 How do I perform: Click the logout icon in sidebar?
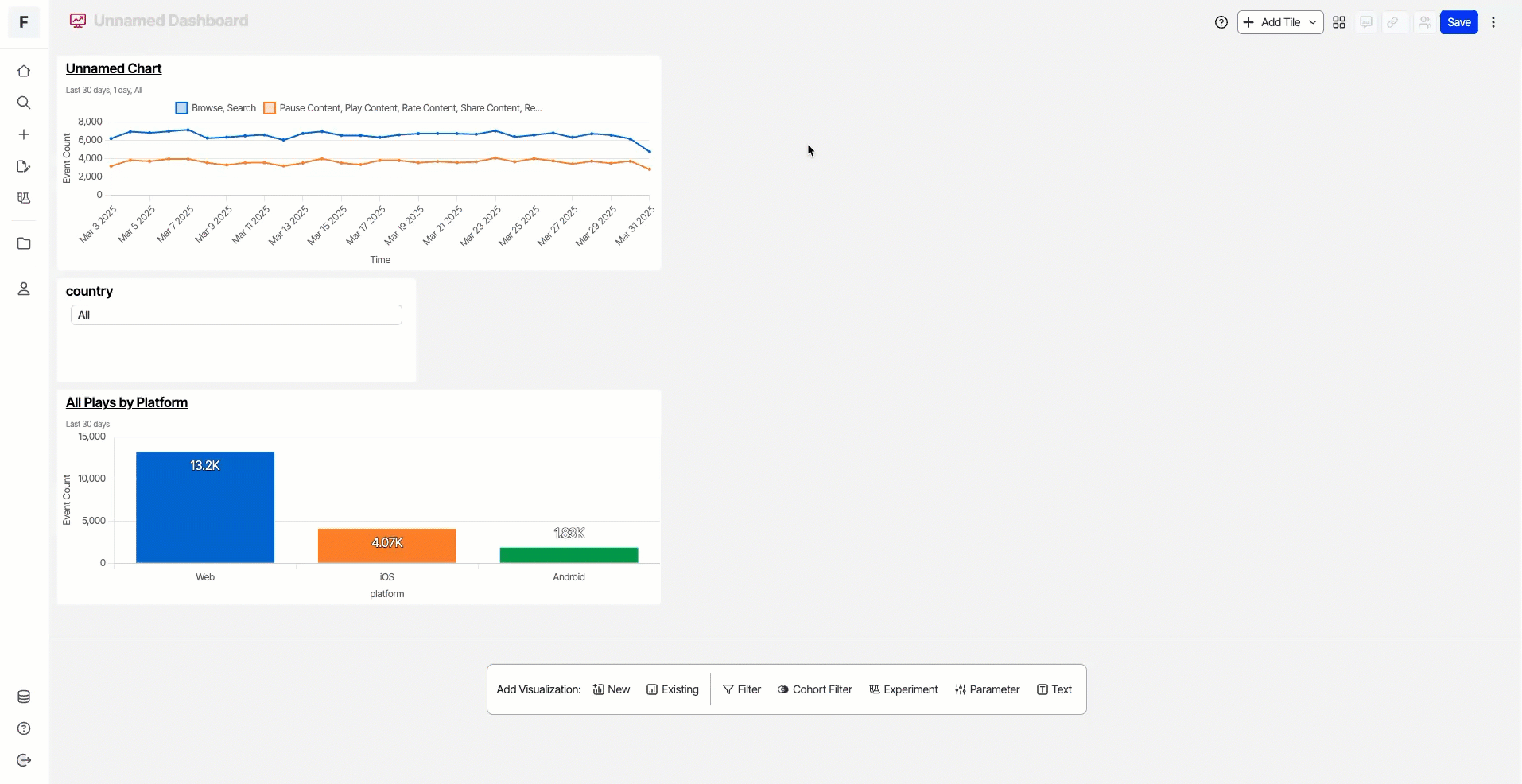click(x=24, y=760)
